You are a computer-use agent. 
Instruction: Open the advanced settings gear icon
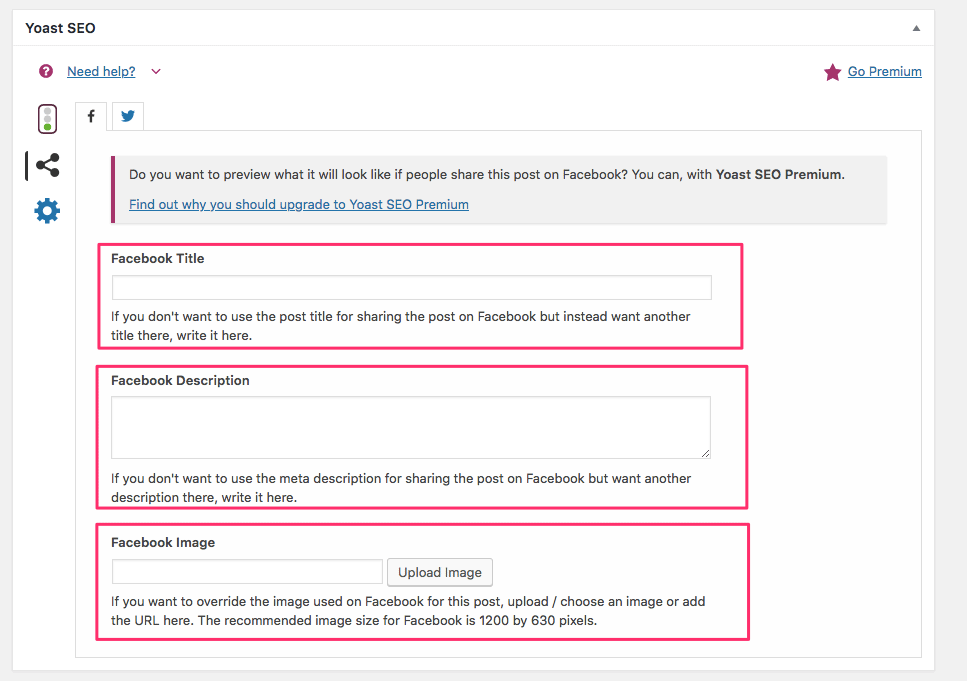(x=47, y=211)
